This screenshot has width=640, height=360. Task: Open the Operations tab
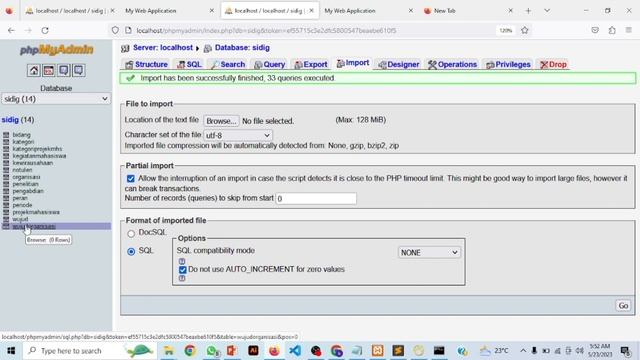[x=452, y=64]
